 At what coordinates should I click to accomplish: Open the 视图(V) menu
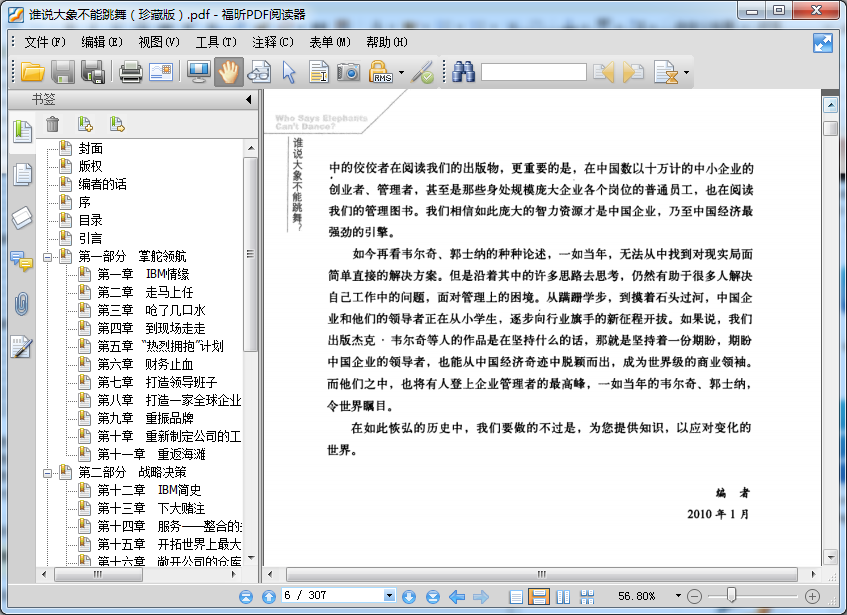(x=159, y=42)
